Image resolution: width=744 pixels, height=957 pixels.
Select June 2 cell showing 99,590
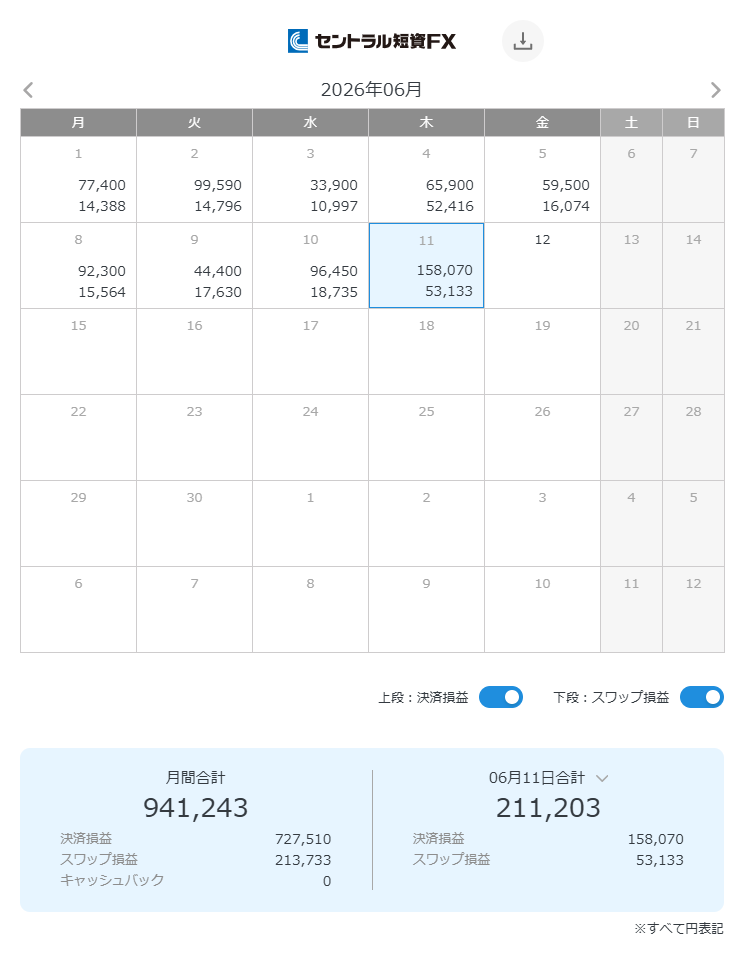tap(195, 179)
